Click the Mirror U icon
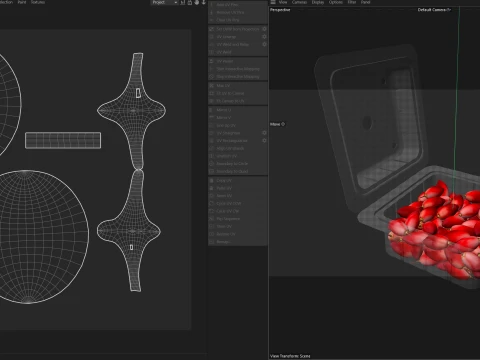The image size is (480, 360). point(211,110)
